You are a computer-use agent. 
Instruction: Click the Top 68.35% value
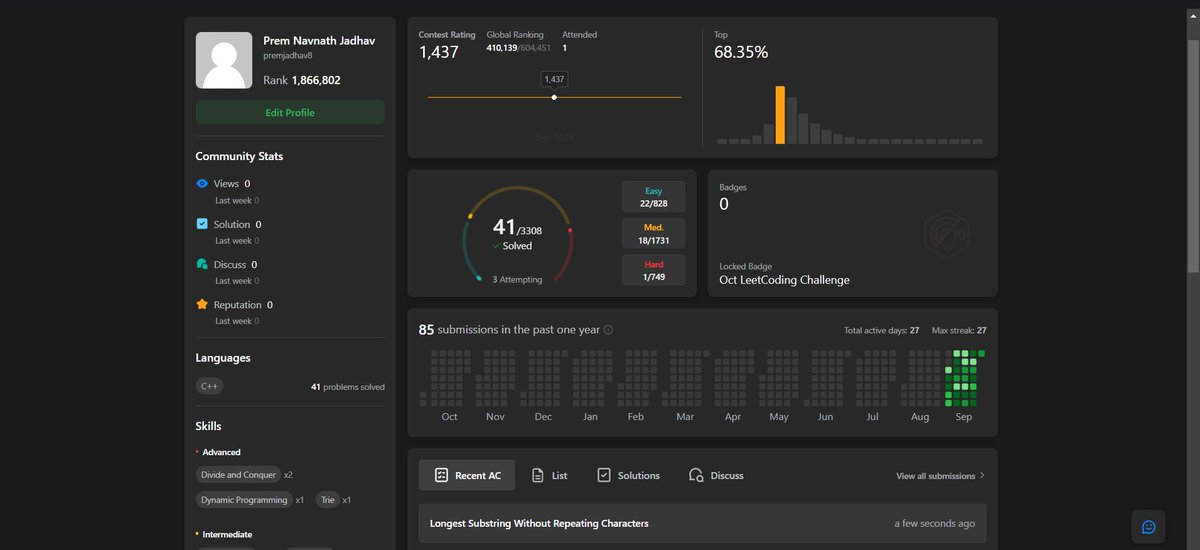[741, 52]
